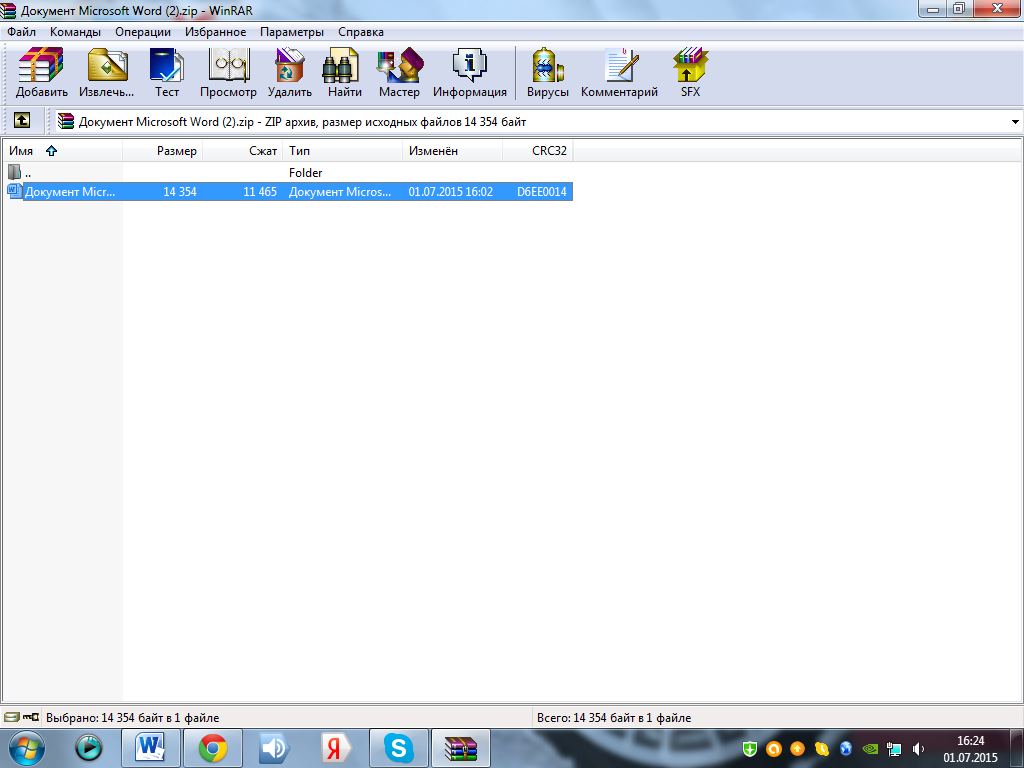Viewport: 1024px width, 768px height.
Task: Click the '11 465' packed size cell
Action: coord(260,192)
